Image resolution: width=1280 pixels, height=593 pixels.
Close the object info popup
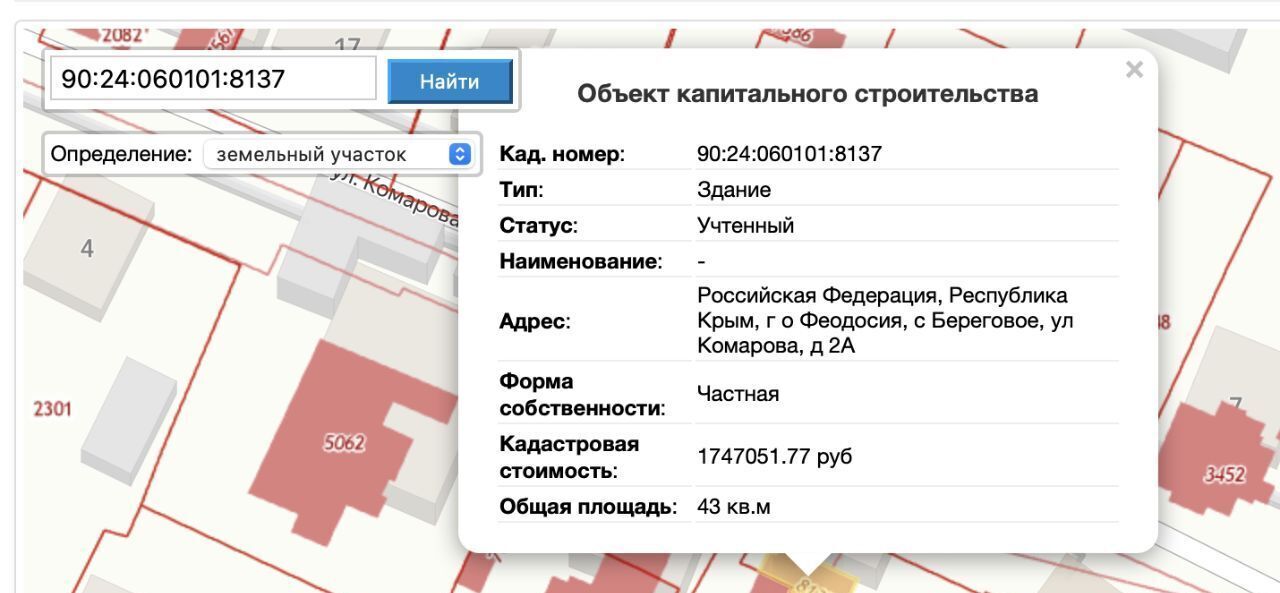[1134, 70]
